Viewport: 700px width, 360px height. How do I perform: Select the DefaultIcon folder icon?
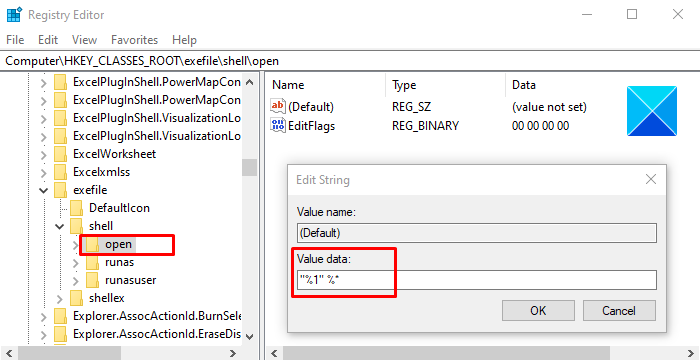(x=76, y=208)
